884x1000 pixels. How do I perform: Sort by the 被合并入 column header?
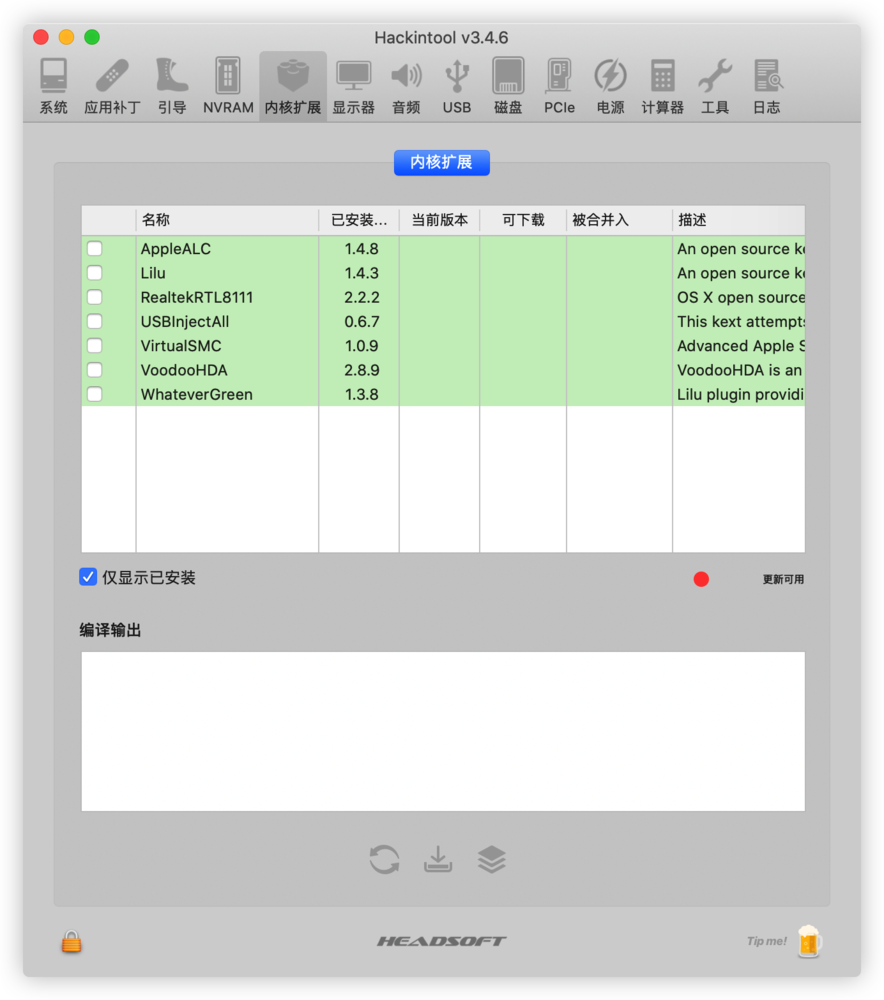point(619,220)
